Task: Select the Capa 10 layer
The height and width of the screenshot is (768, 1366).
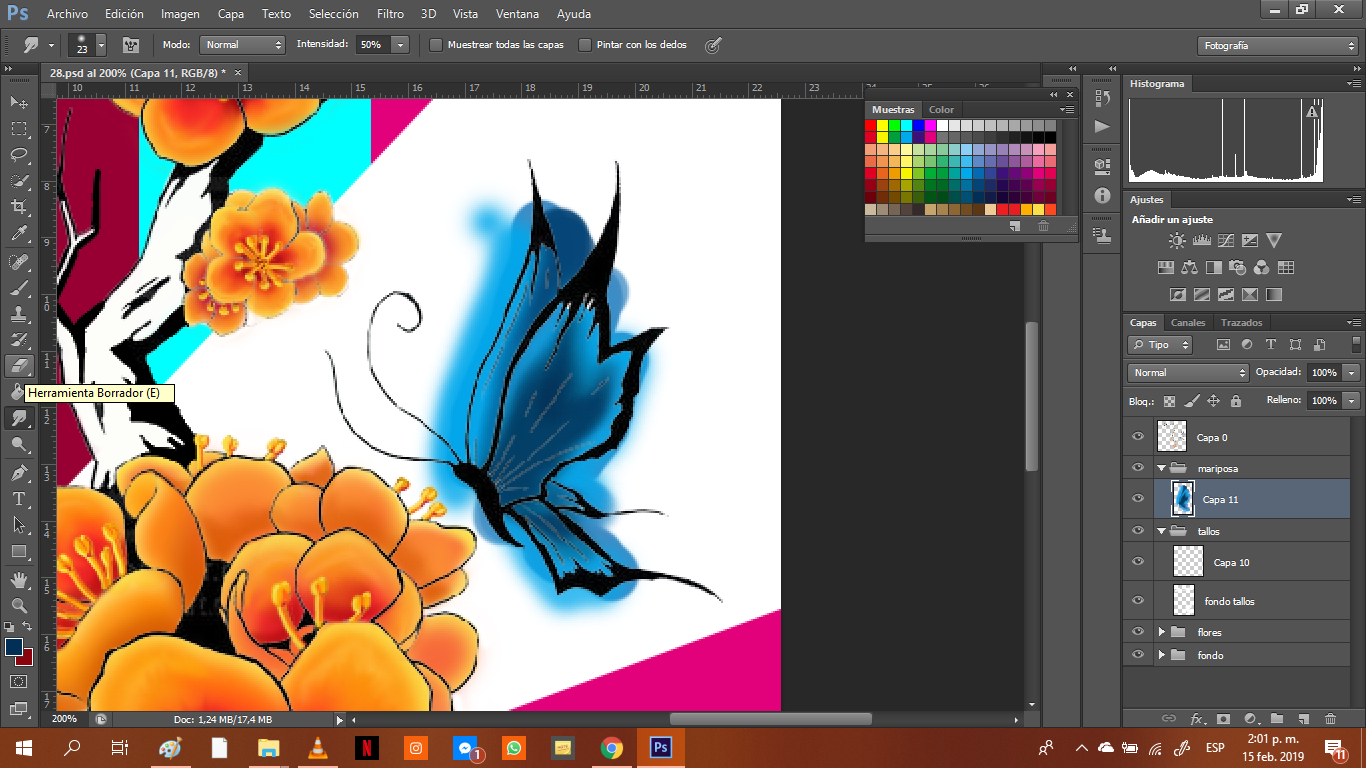Action: (x=1231, y=563)
